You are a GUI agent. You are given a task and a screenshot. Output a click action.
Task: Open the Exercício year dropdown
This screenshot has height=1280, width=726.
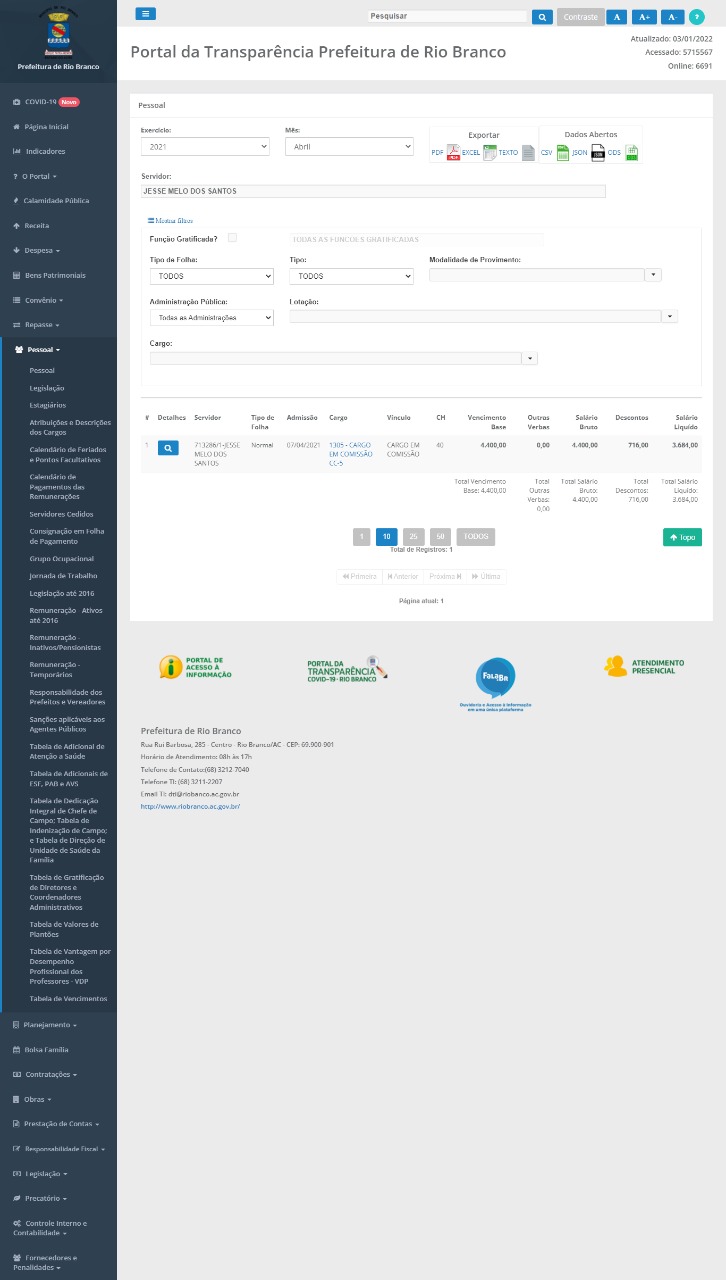(x=205, y=147)
